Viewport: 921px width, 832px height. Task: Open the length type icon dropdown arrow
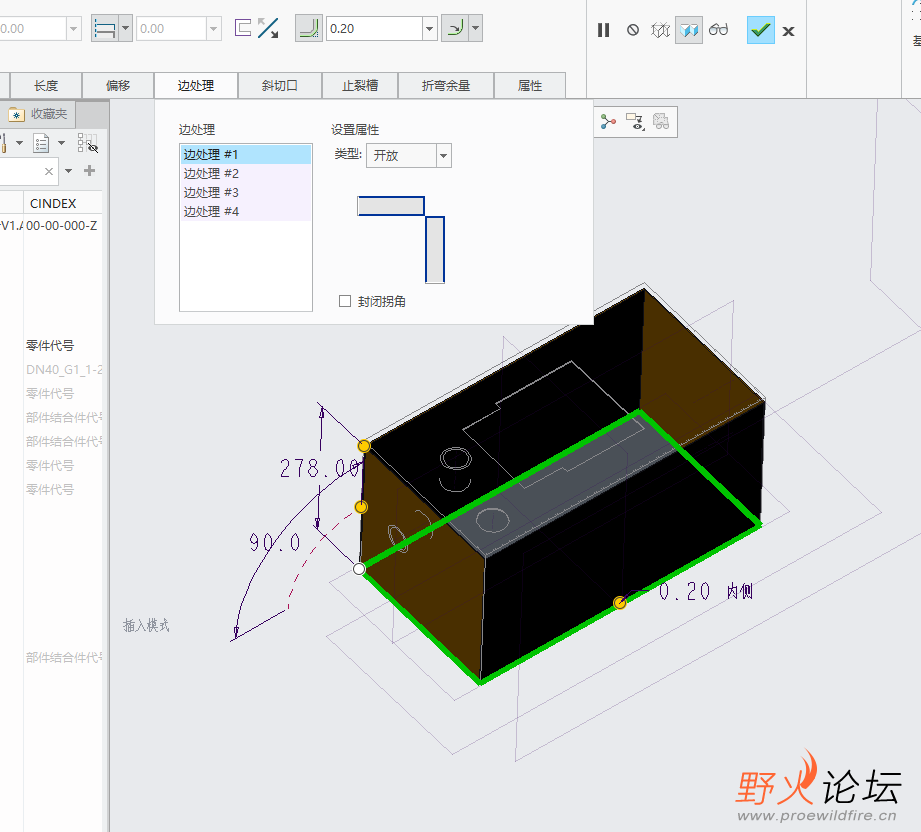(x=125, y=29)
